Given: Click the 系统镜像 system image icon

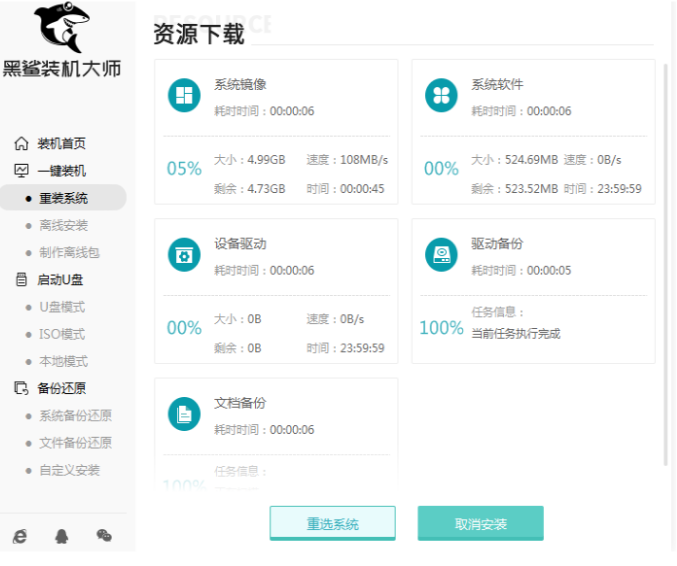Looking at the screenshot, I should [184, 96].
